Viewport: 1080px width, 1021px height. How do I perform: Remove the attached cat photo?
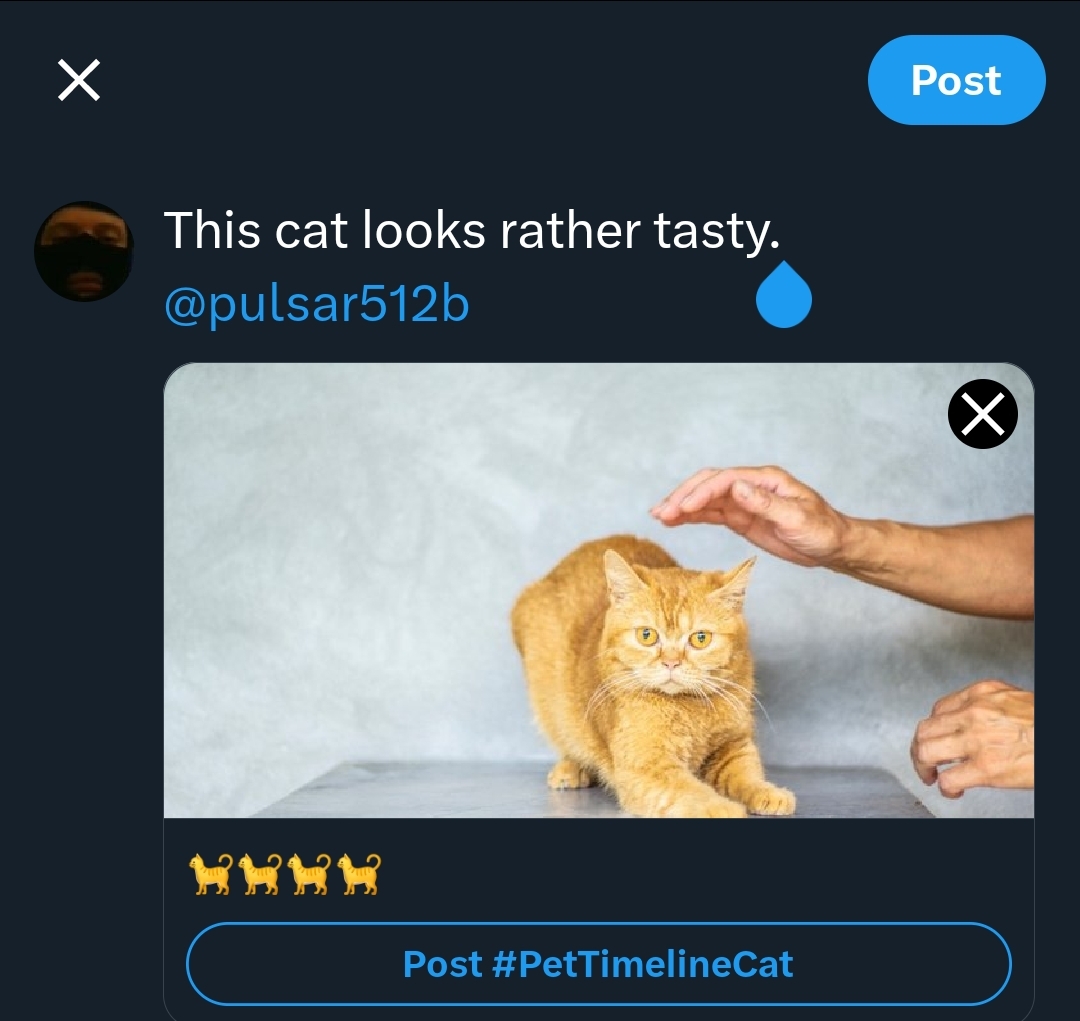tap(982, 414)
